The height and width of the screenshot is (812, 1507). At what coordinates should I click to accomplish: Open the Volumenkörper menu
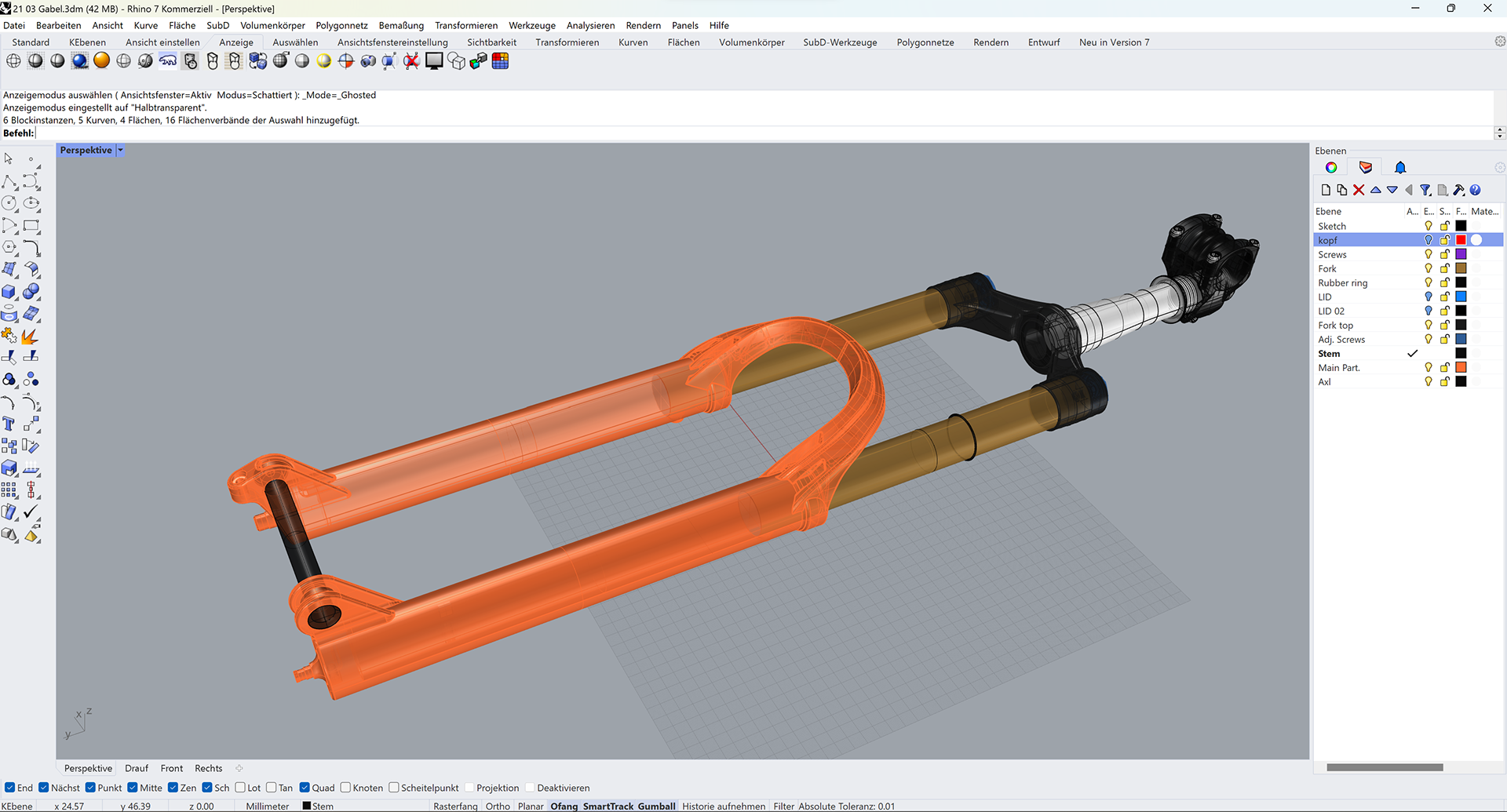coord(272,25)
